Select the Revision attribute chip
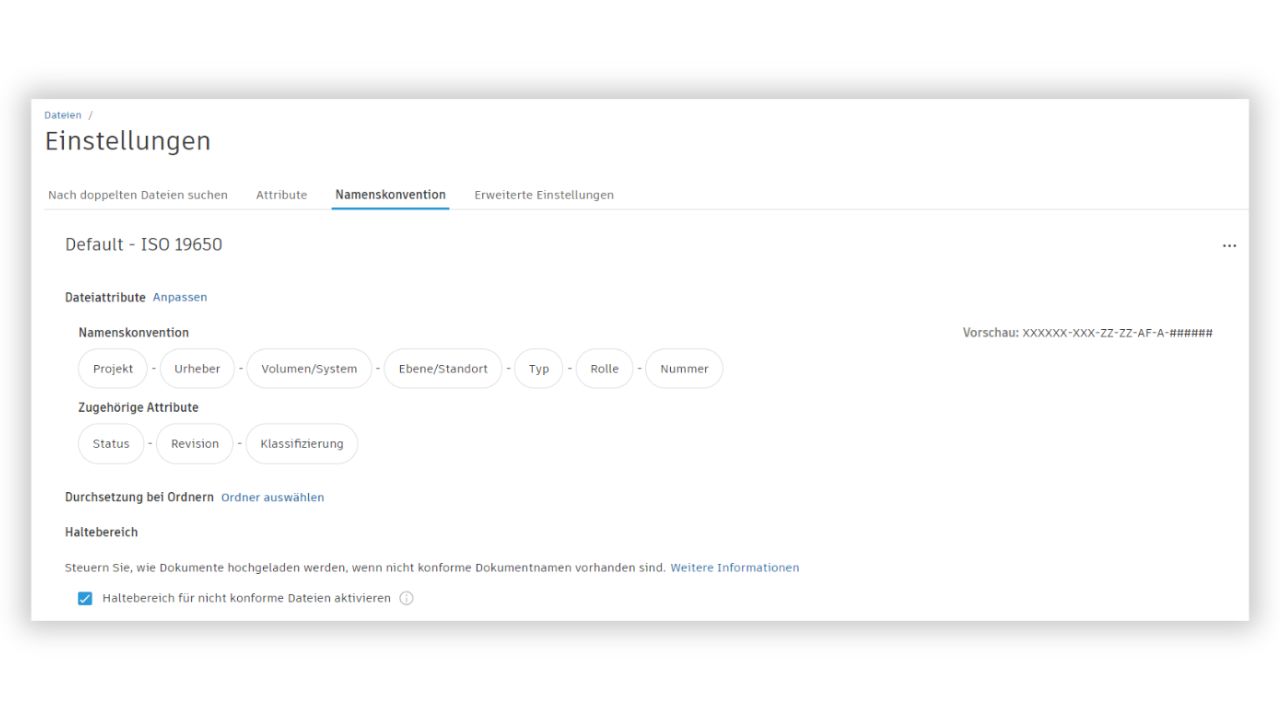This screenshot has height=720, width=1280. point(195,444)
